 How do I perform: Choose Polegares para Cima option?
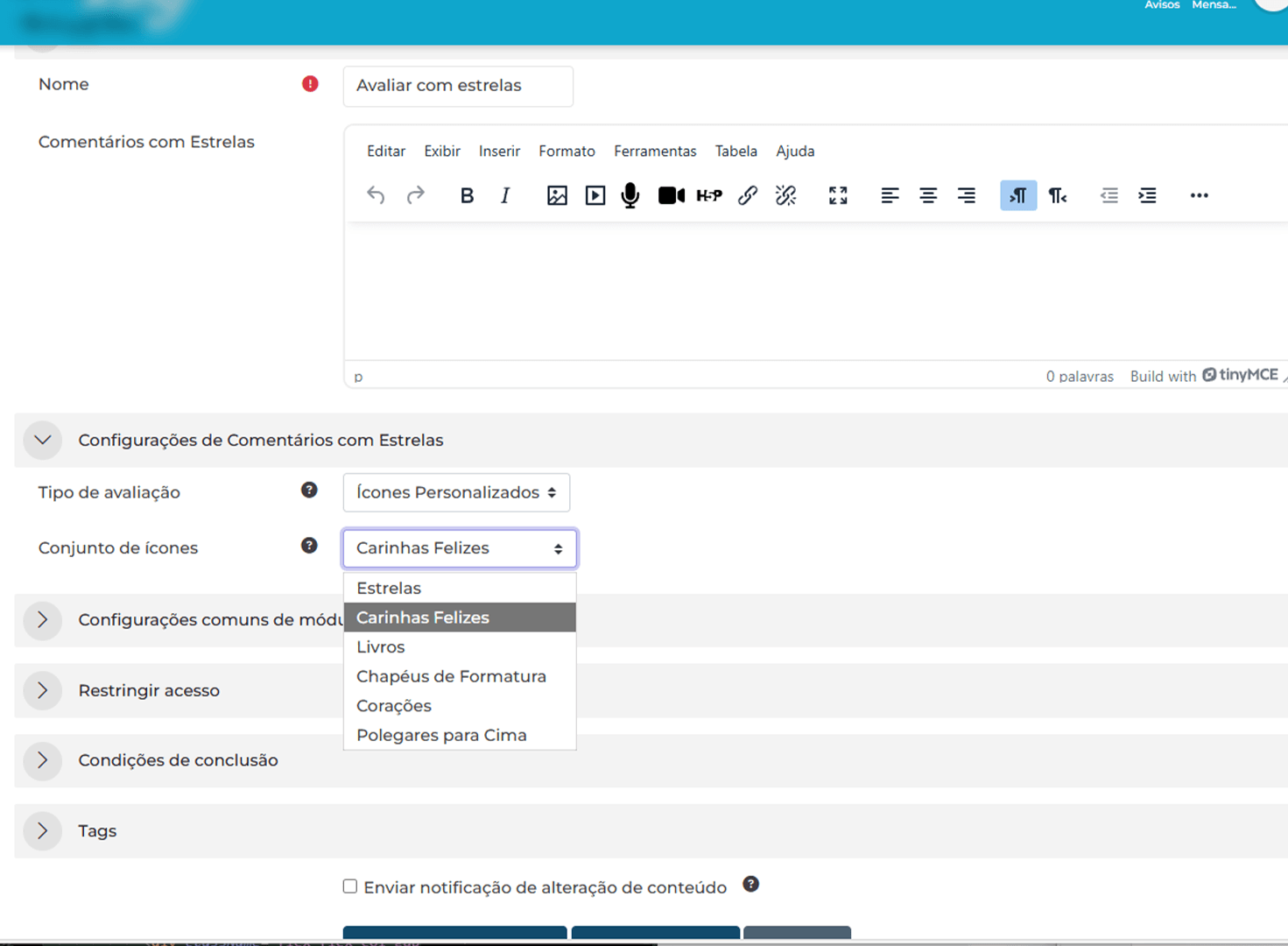(441, 735)
